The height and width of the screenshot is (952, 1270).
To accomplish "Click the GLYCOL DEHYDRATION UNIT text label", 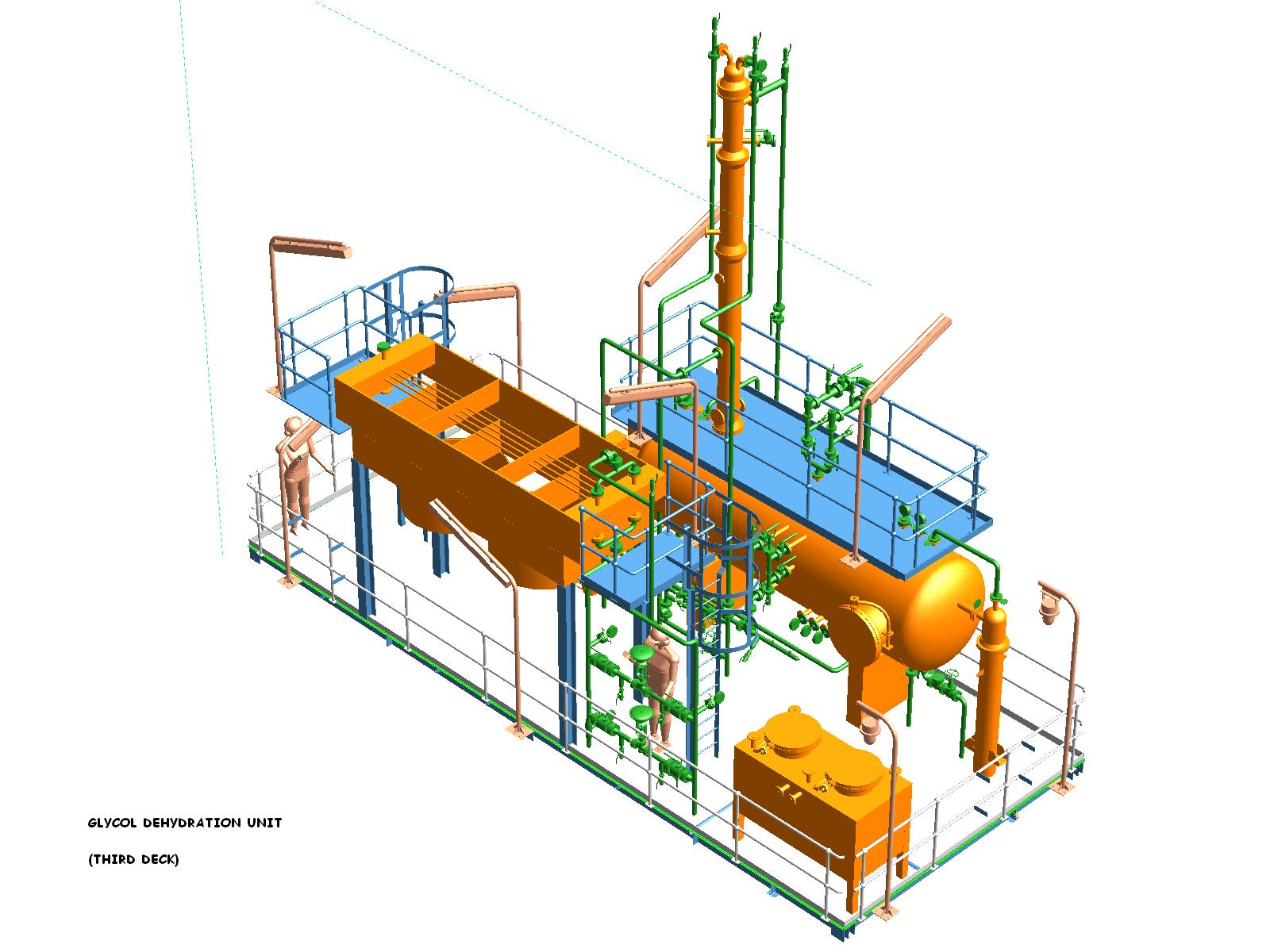I will click(x=184, y=823).
